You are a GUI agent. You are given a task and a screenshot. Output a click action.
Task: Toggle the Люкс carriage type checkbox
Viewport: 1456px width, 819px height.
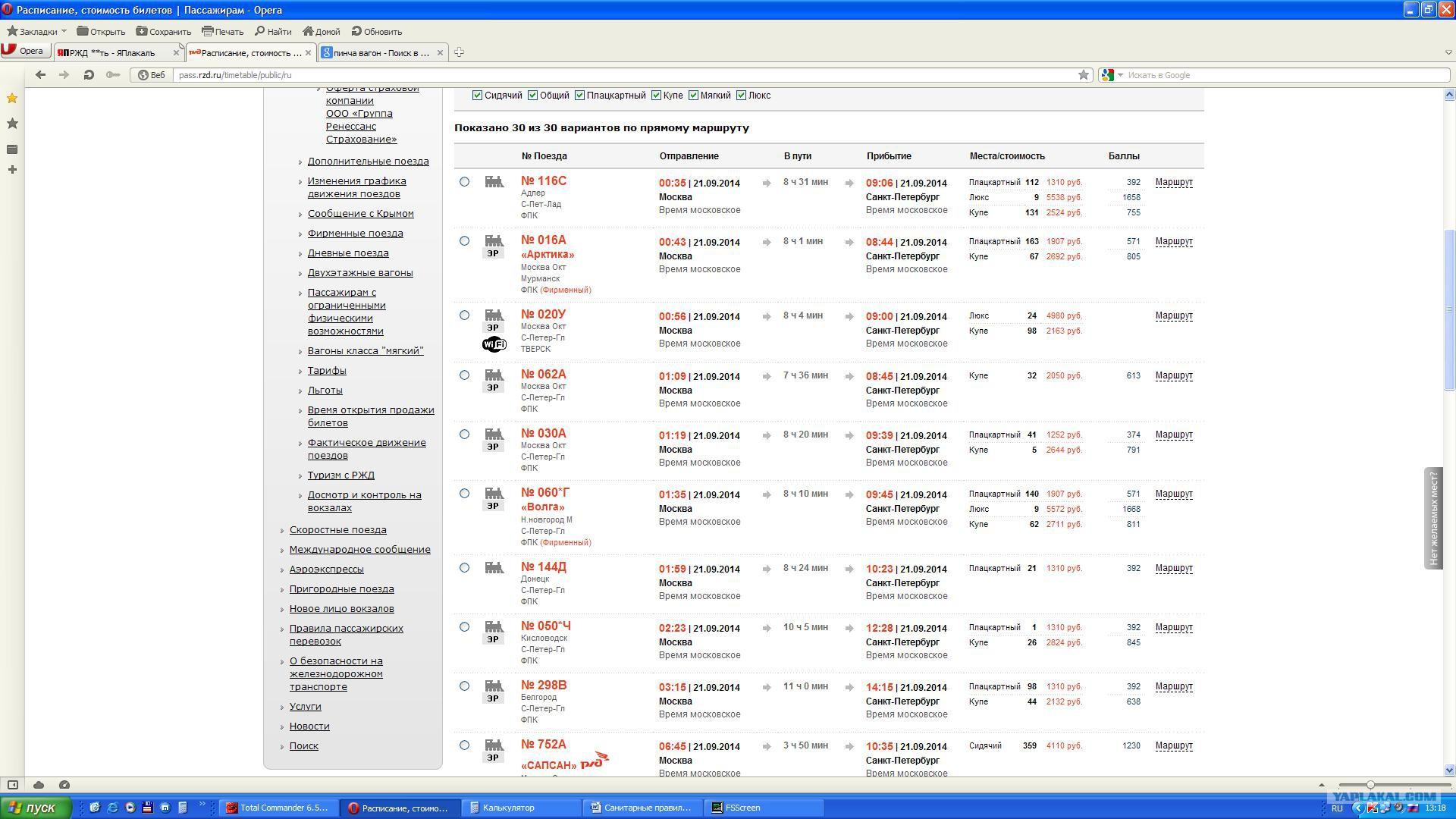click(741, 96)
